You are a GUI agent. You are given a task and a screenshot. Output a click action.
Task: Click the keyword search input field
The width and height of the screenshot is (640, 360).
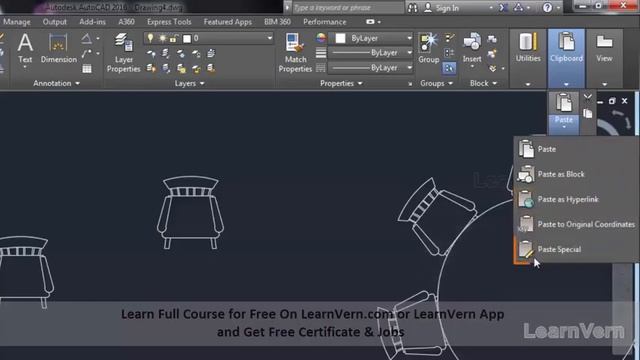pos(348,8)
